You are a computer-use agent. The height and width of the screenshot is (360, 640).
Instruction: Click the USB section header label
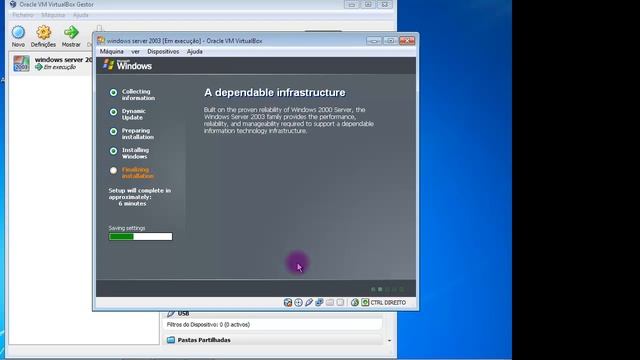coord(183,313)
